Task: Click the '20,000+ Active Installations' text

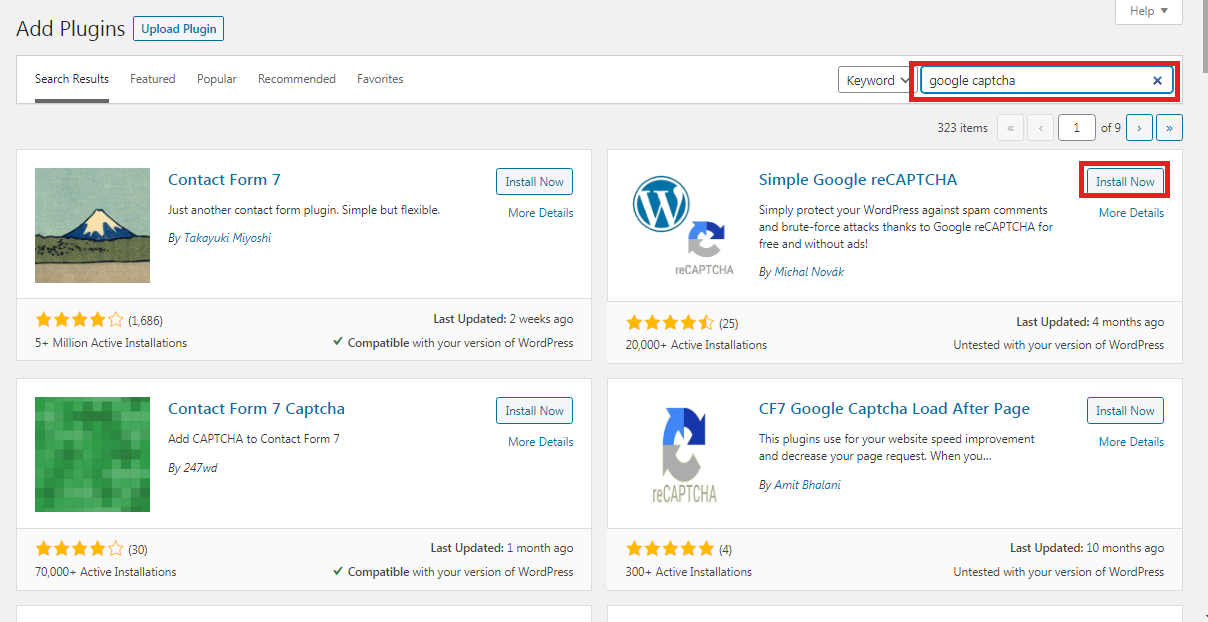Action: coord(697,345)
